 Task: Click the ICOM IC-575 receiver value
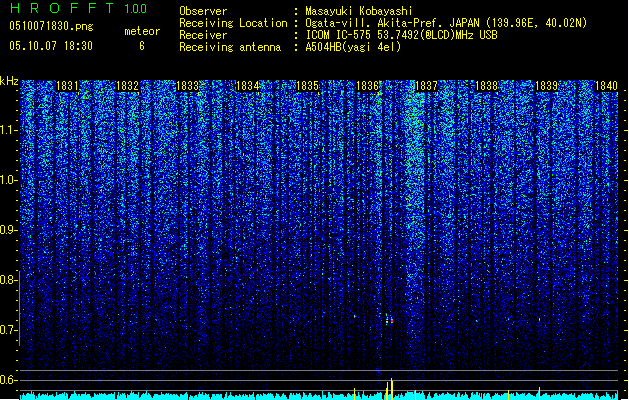tap(401, 35)
